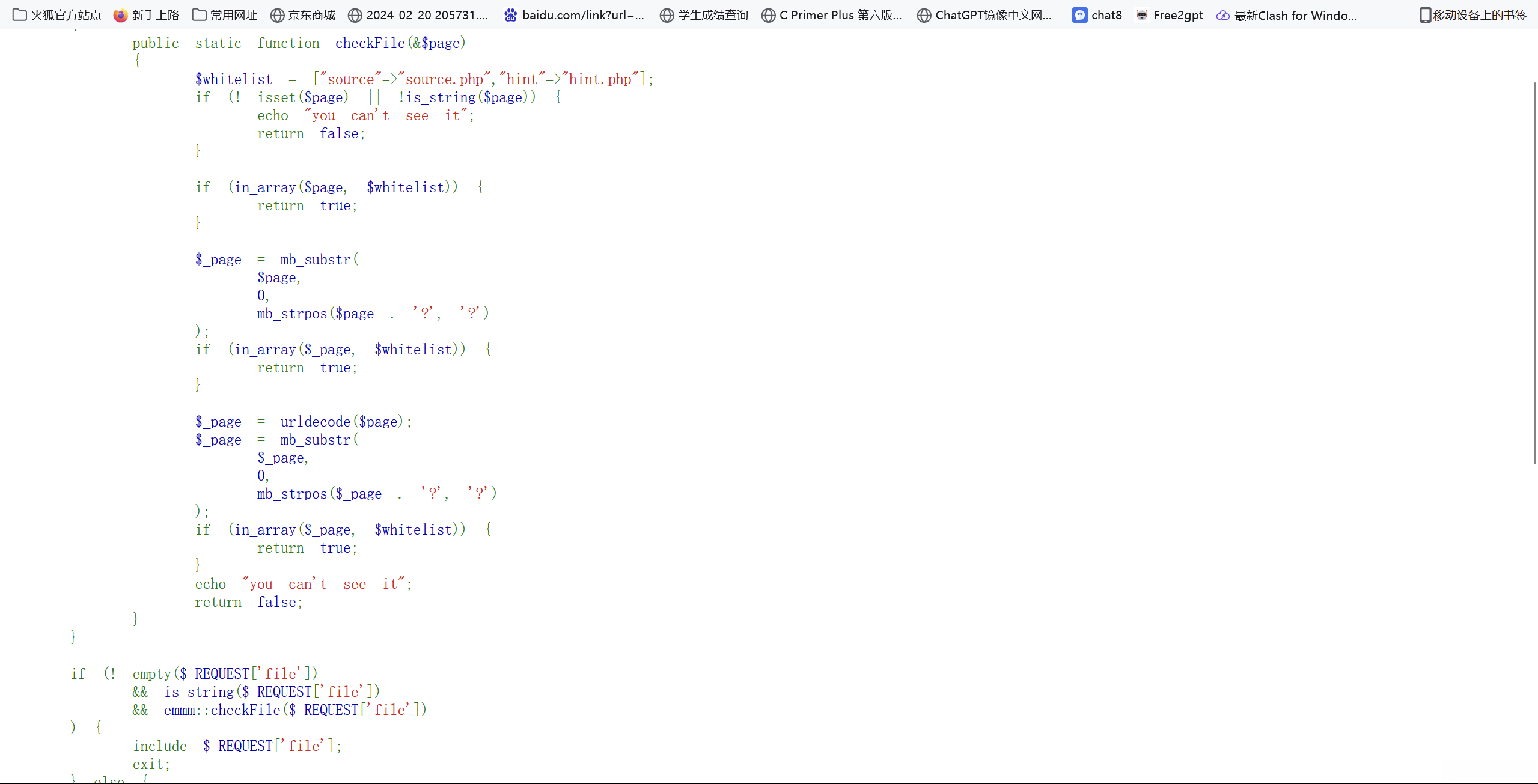Click the Baidu paw icon bookmark
Image resolution: width=1538 pixels, height=784 pixels.
[x=510, y=15]
